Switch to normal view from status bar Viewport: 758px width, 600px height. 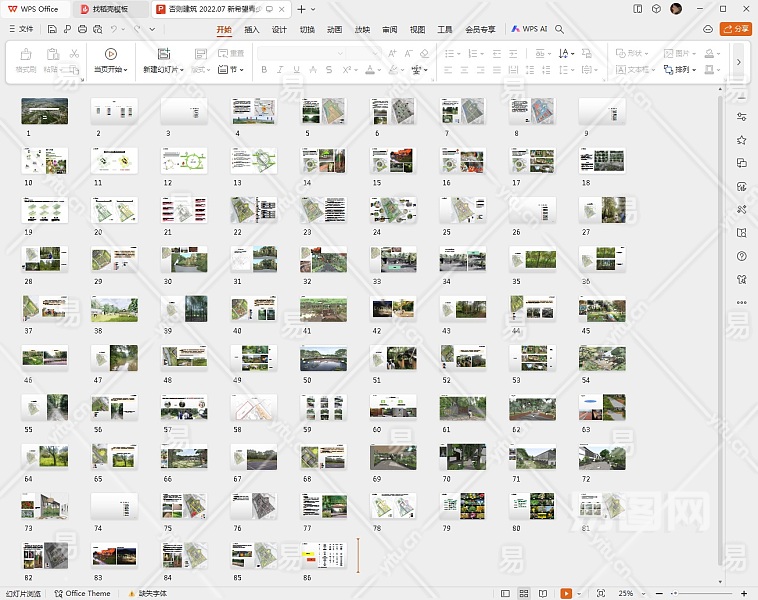[506, 593]
